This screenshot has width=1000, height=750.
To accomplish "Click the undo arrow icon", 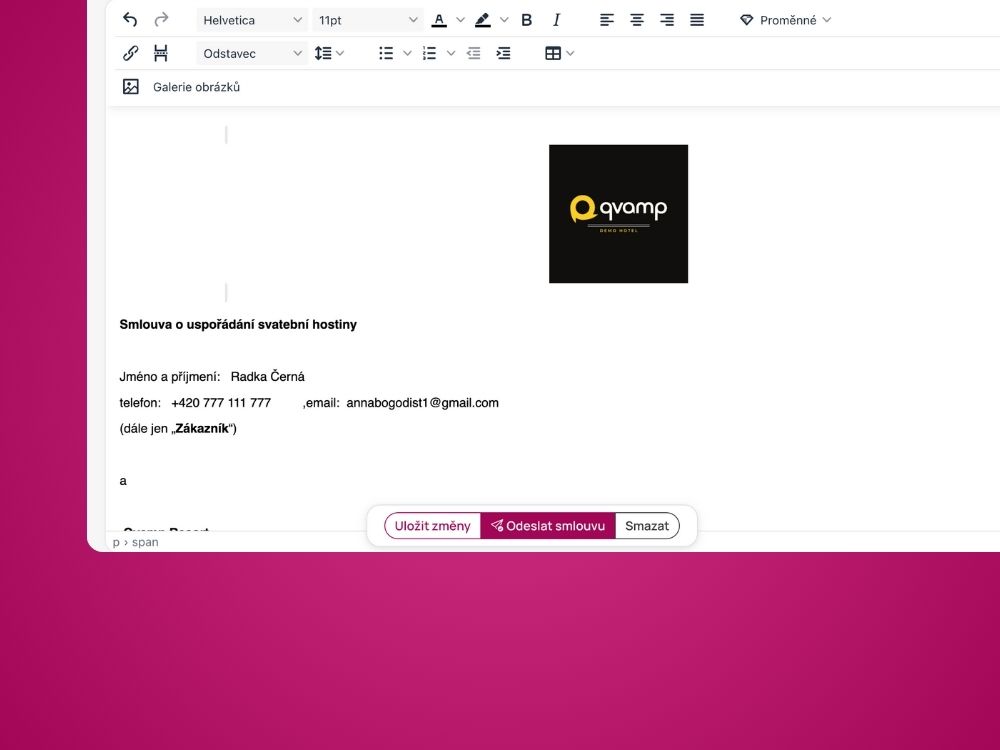I will click(130, 20).
